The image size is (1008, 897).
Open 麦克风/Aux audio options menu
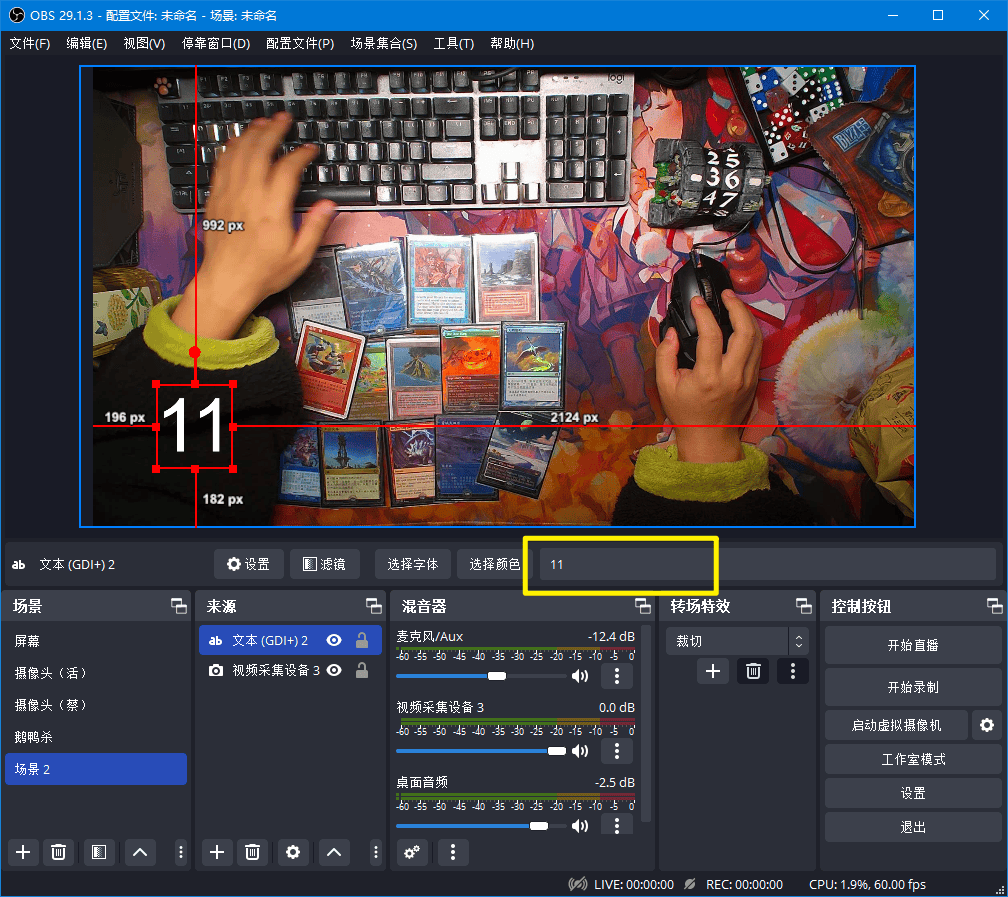click(617, 676)
